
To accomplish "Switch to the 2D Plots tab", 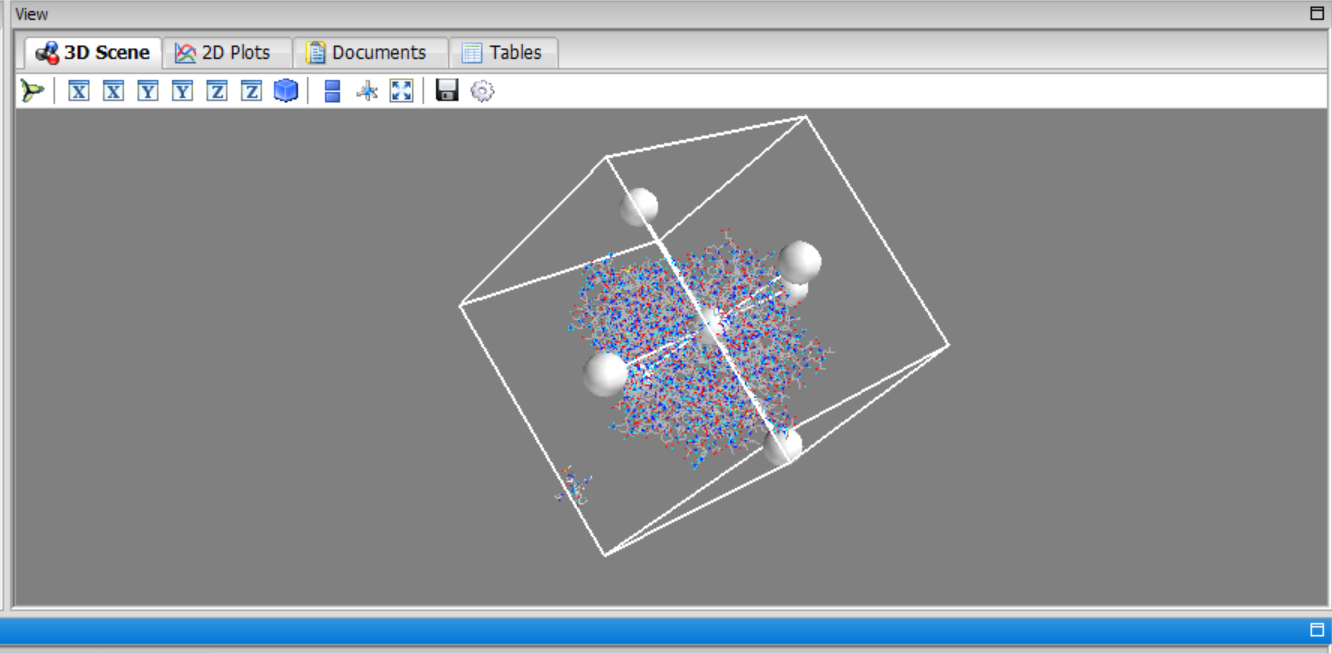I will (224, 52).
